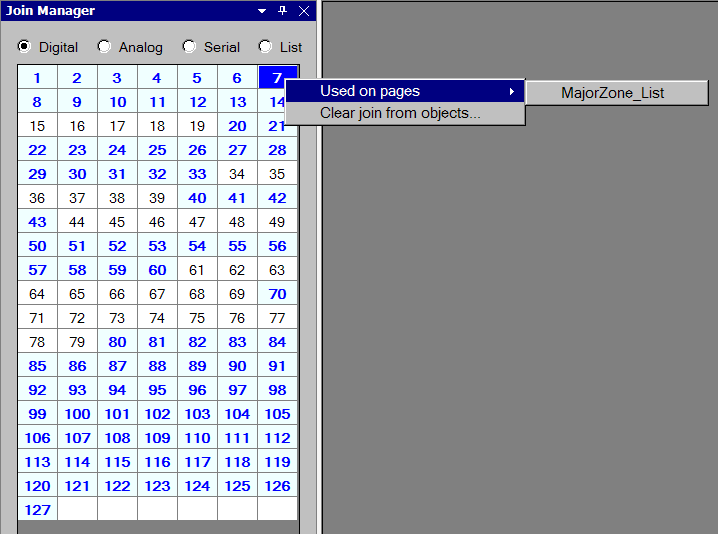Image resolution: width=718 pixels, height=534 pixels.
Task: Choose the List radio option
Action: 265,47
